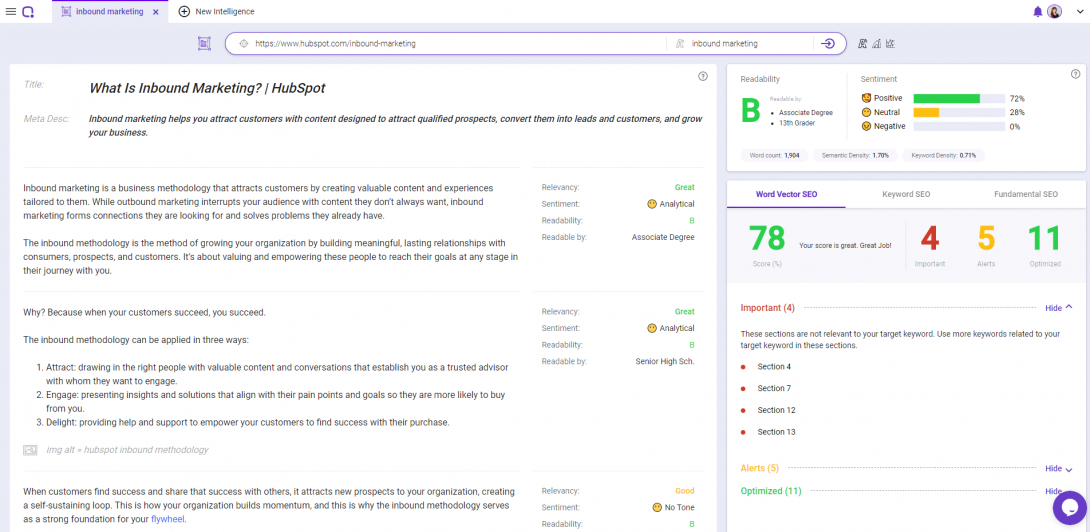Click the img alt image icon
1090x532 pixels.
[x=30, y=450]
